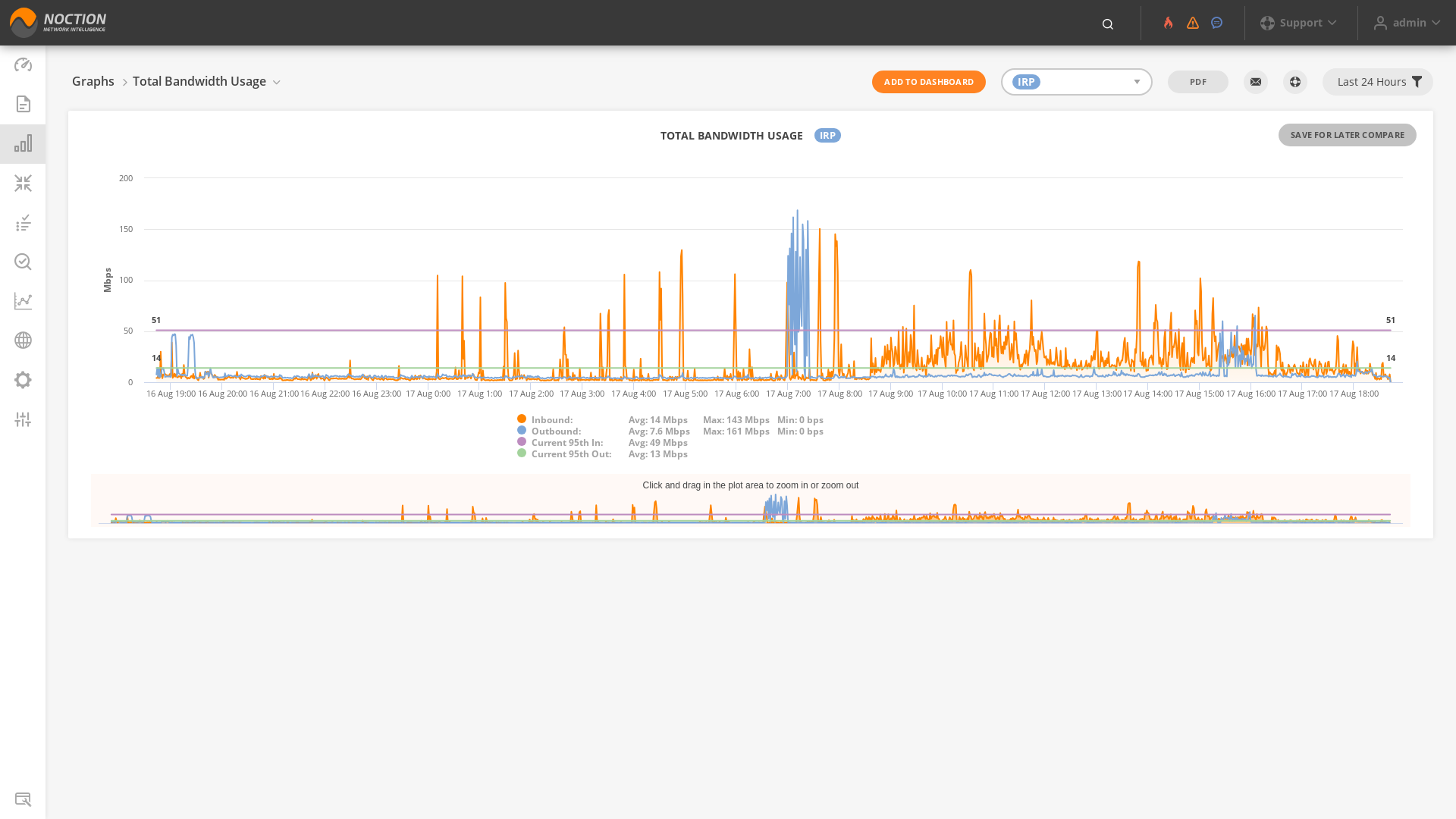Click the blue chat bubble icon
Image resolution: width=1456 pixels, height=819 pixels.
click(1217, 23)
